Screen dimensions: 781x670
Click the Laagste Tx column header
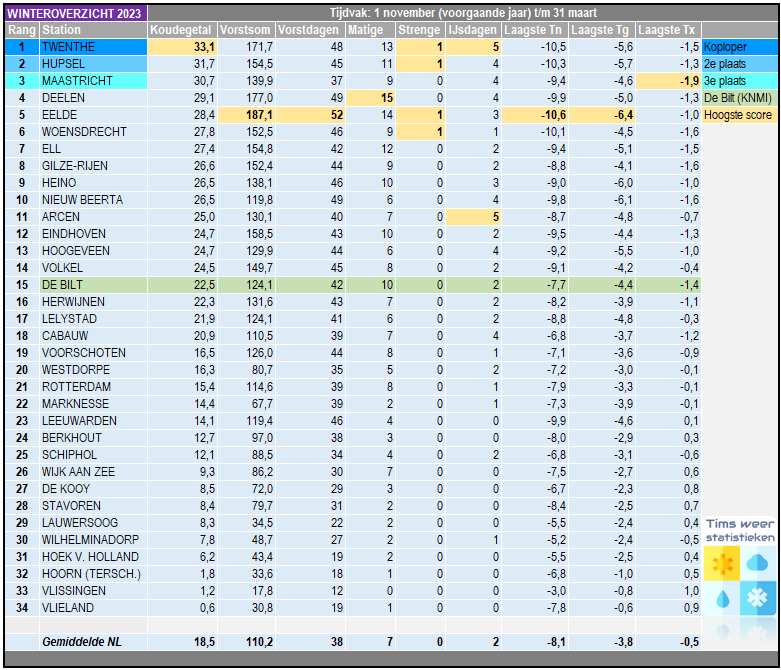coord(668,30)
